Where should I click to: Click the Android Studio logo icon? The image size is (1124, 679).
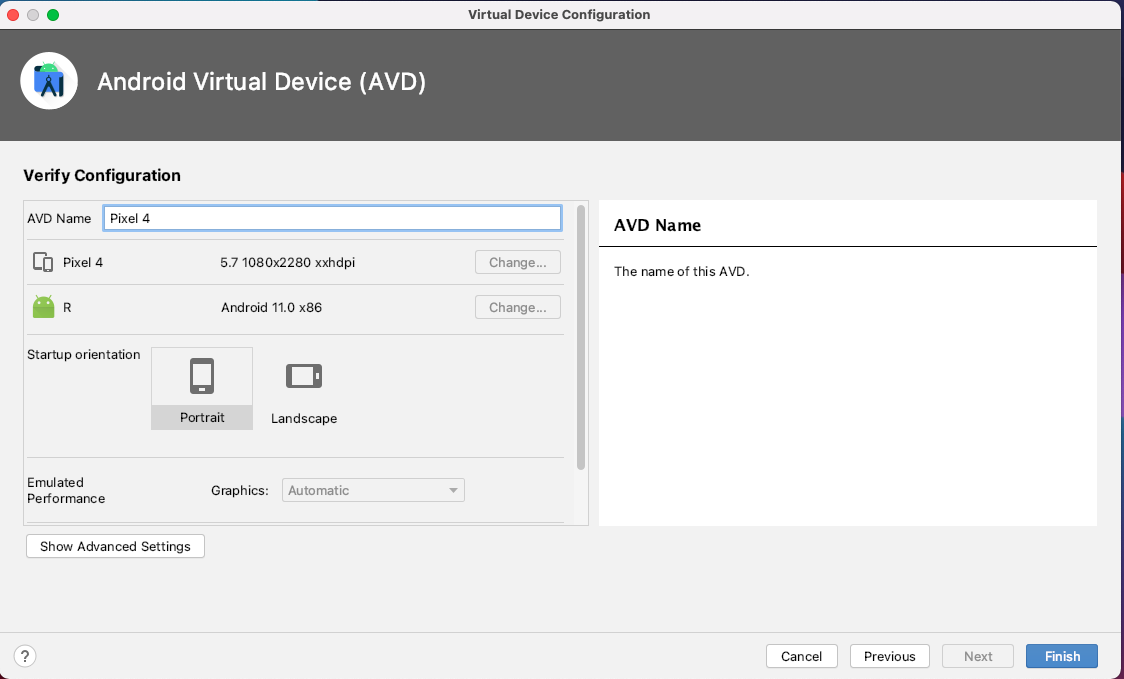pyautogui.click(x=49, y=81)
